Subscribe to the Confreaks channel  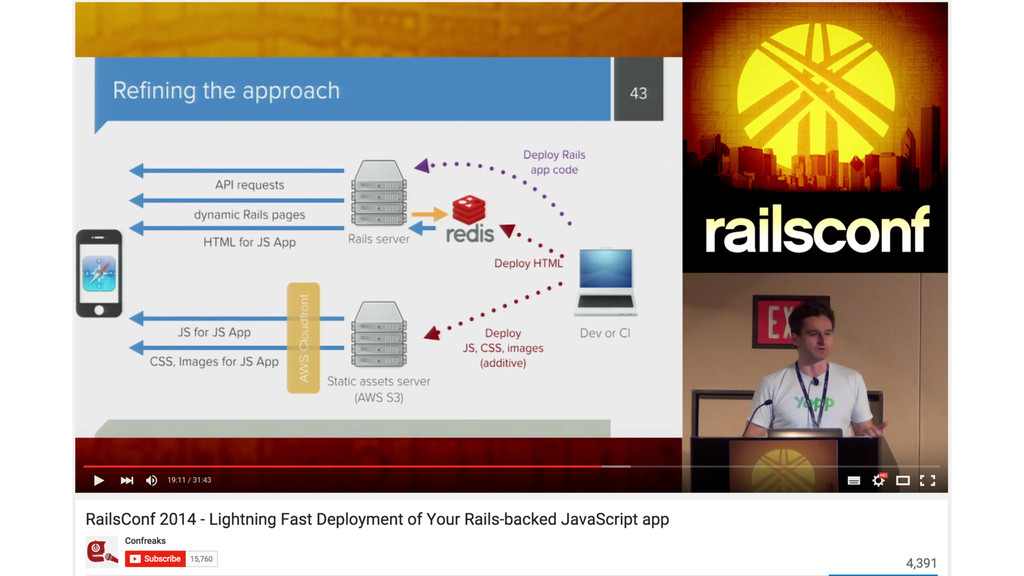pyautogui.click(x=155, y=559)
